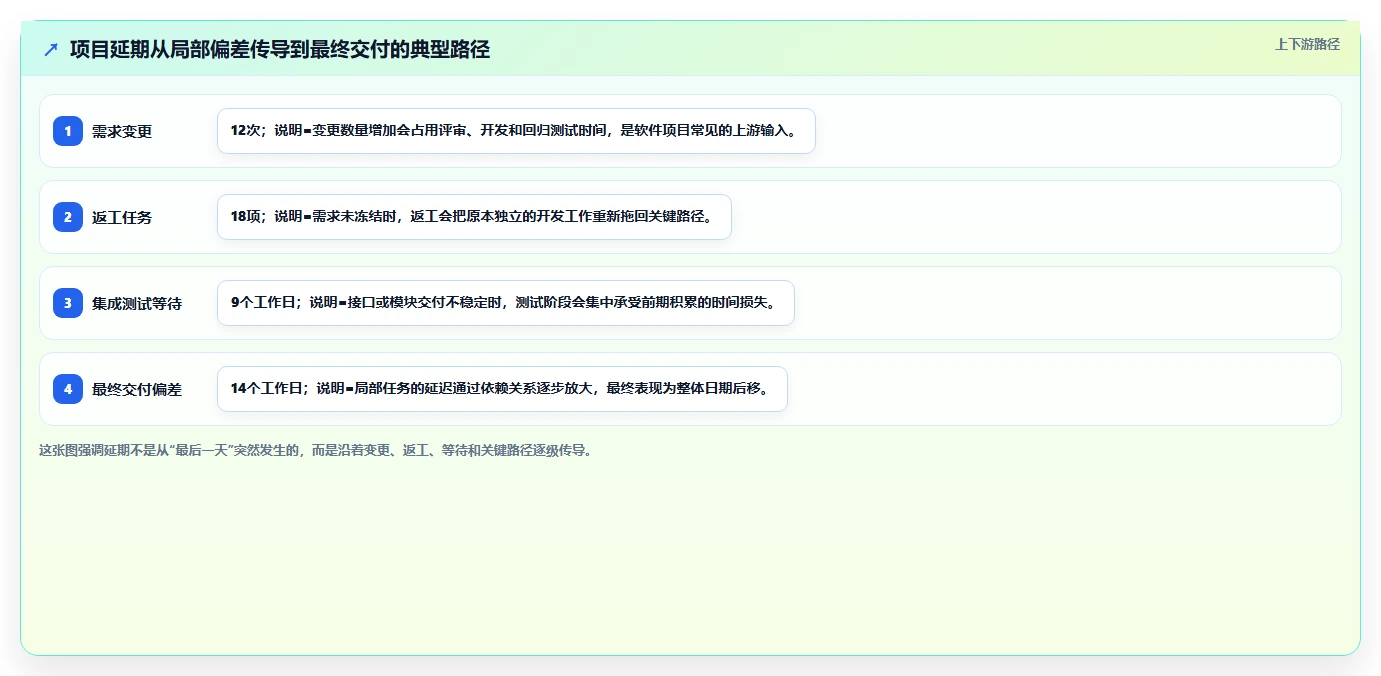
Task: Click the description box starting with 18项
Action: [x=474, y=217]
